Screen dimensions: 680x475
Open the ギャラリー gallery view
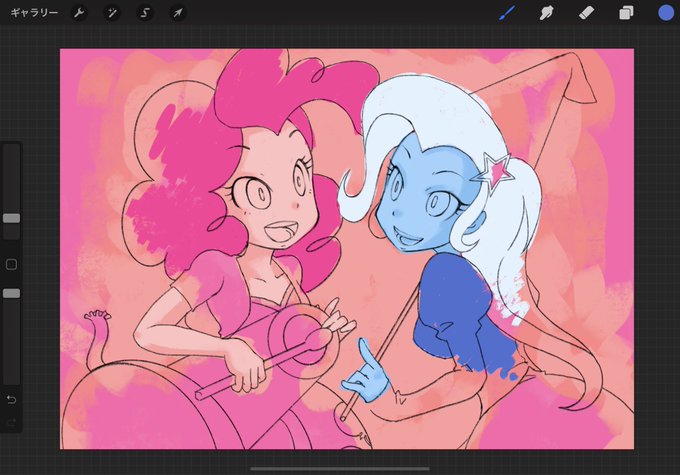34,13
